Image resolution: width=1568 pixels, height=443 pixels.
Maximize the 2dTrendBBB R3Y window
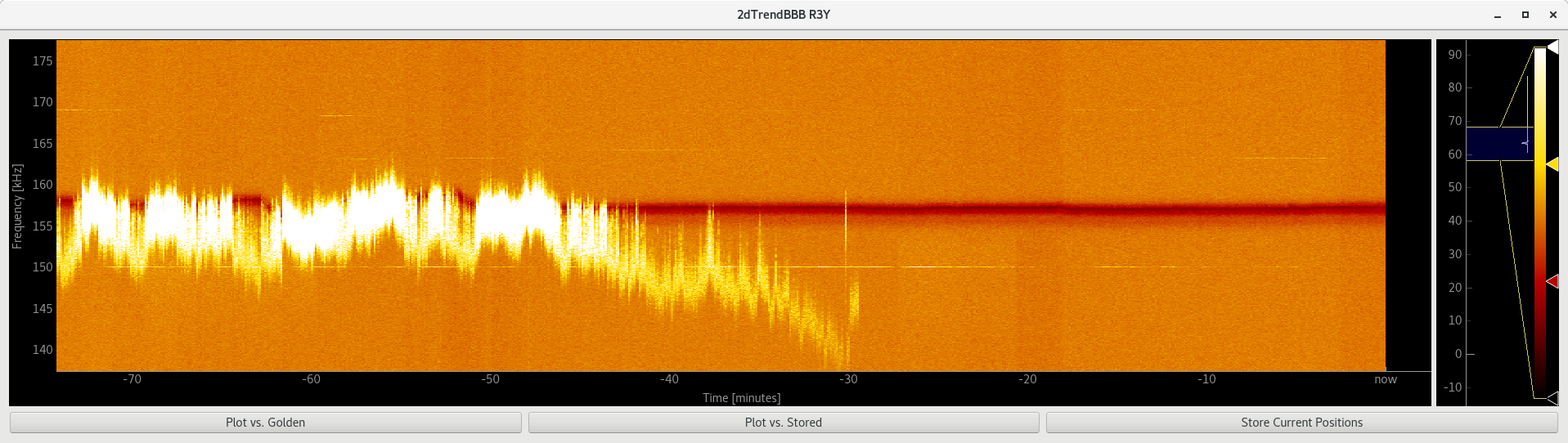pyautogui.click(x=1525, y=15)
